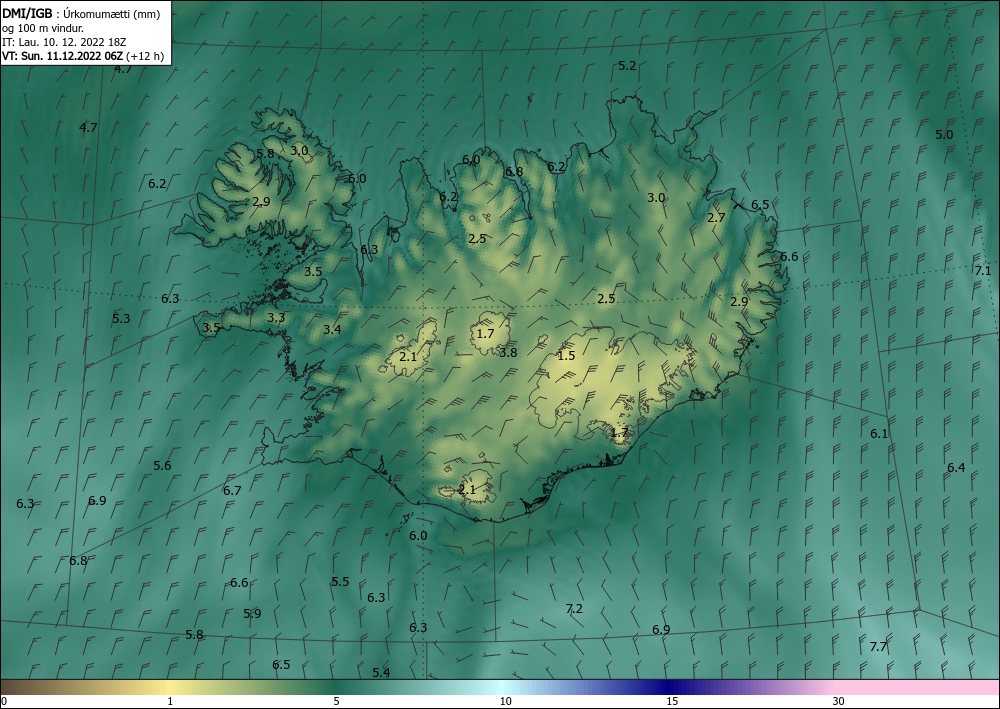Click the initial time "IT: Lau. 10. 12. 2022 18Z"
The height and width of the screenshot is (709, 1000).
(x=64, y=42)
